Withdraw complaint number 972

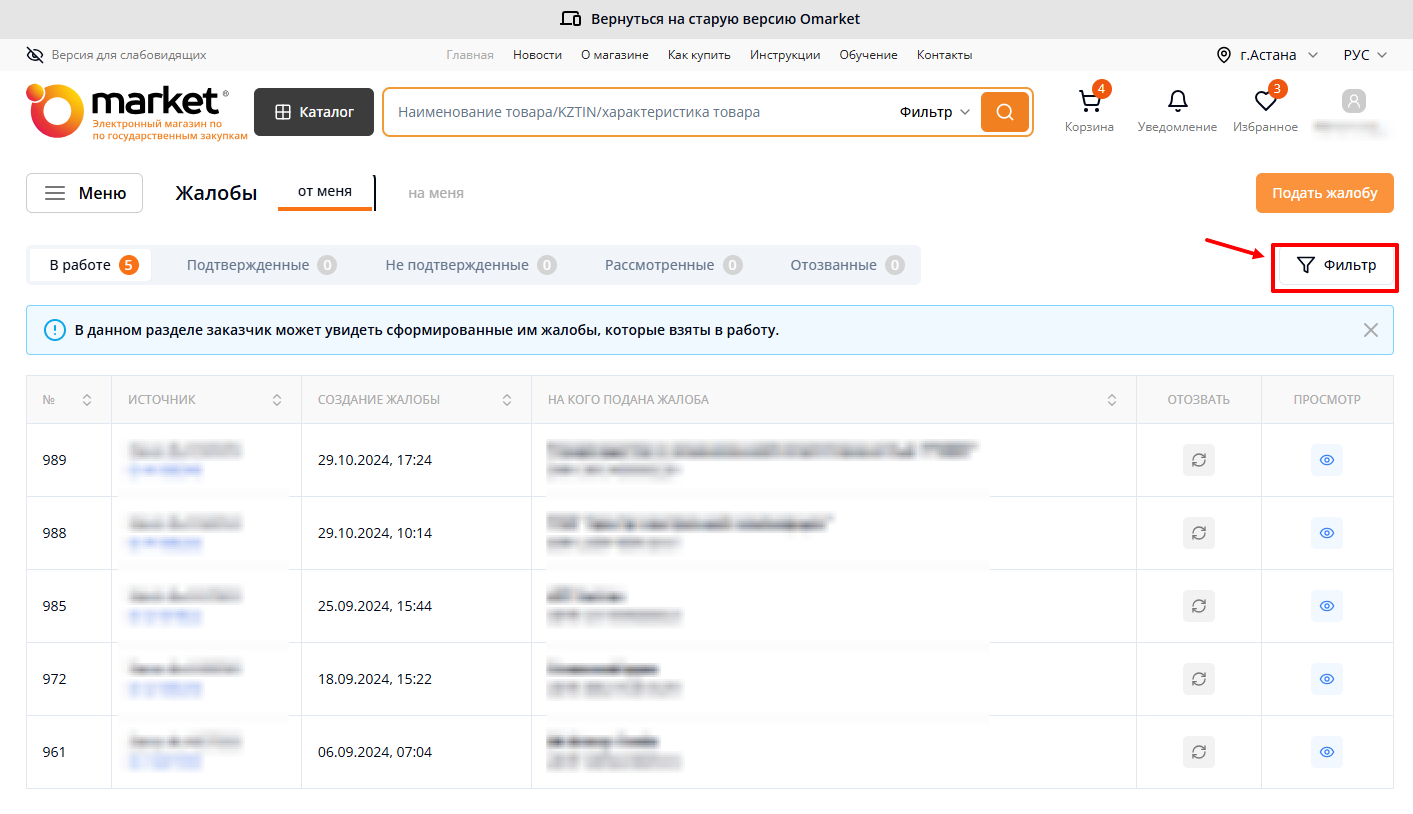(1198, 679)
